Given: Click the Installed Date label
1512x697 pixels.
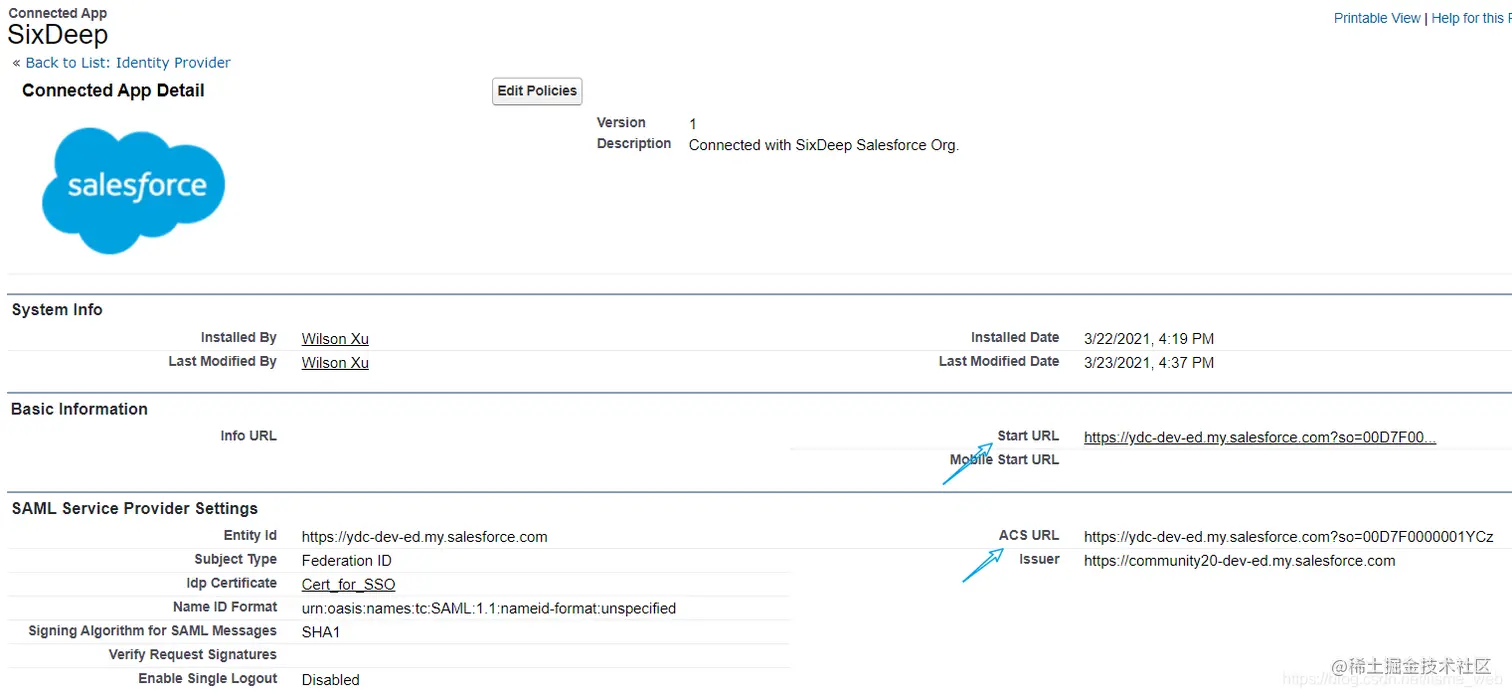Looking at the screenshot, I should coord(1015,338).
